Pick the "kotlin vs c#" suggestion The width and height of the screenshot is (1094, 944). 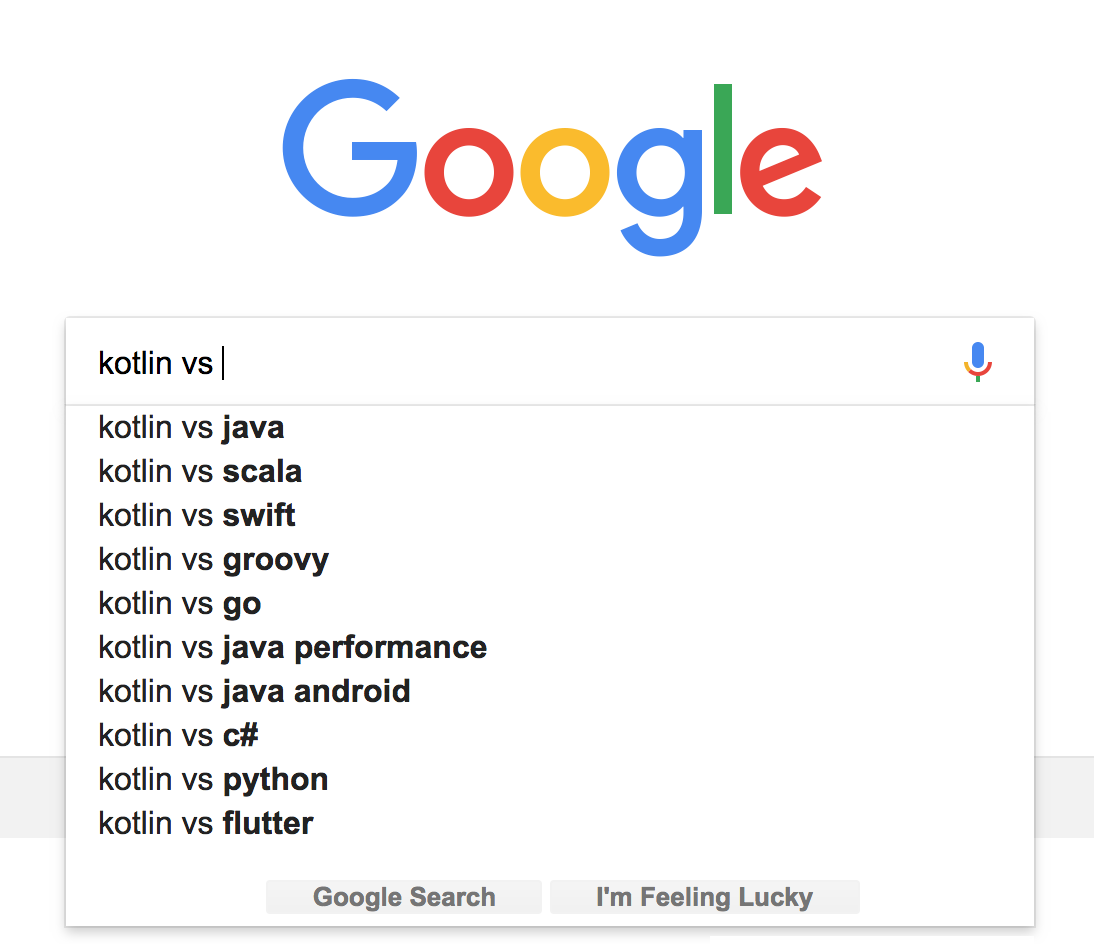tap(550, 735)
